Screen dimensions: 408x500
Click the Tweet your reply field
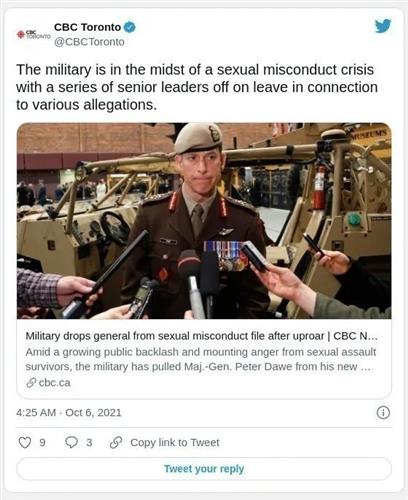click(204, 469)
